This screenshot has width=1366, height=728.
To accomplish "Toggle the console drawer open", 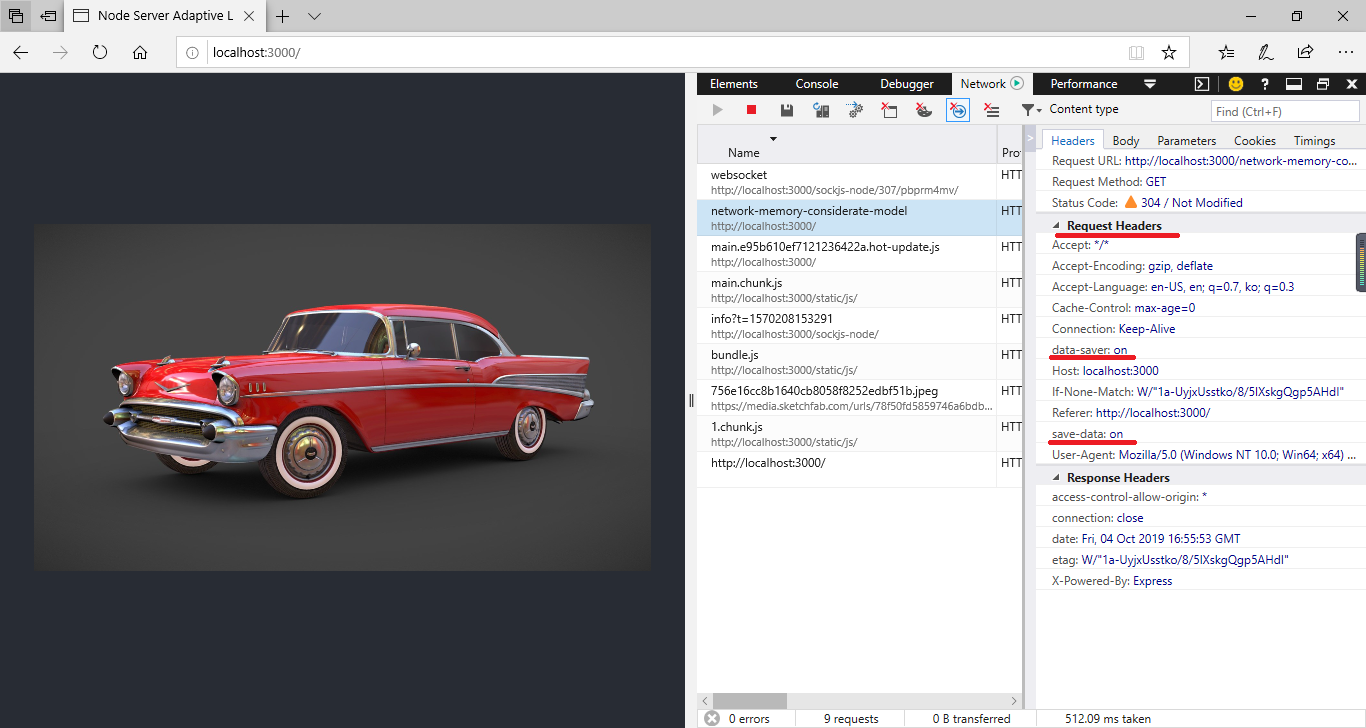I will [1200, 83].
